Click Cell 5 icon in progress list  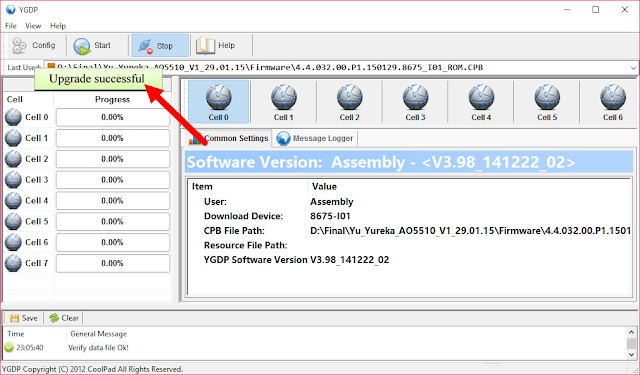[13, 221]
